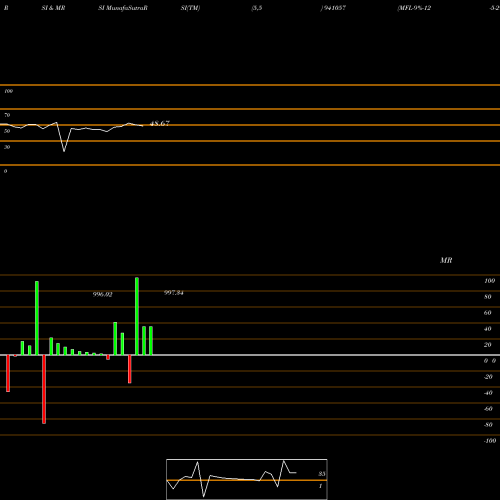This screenshot has height=500, width=500.
Task: Click the 'MFL-9%-12' header text
Action: pos(414,8)
